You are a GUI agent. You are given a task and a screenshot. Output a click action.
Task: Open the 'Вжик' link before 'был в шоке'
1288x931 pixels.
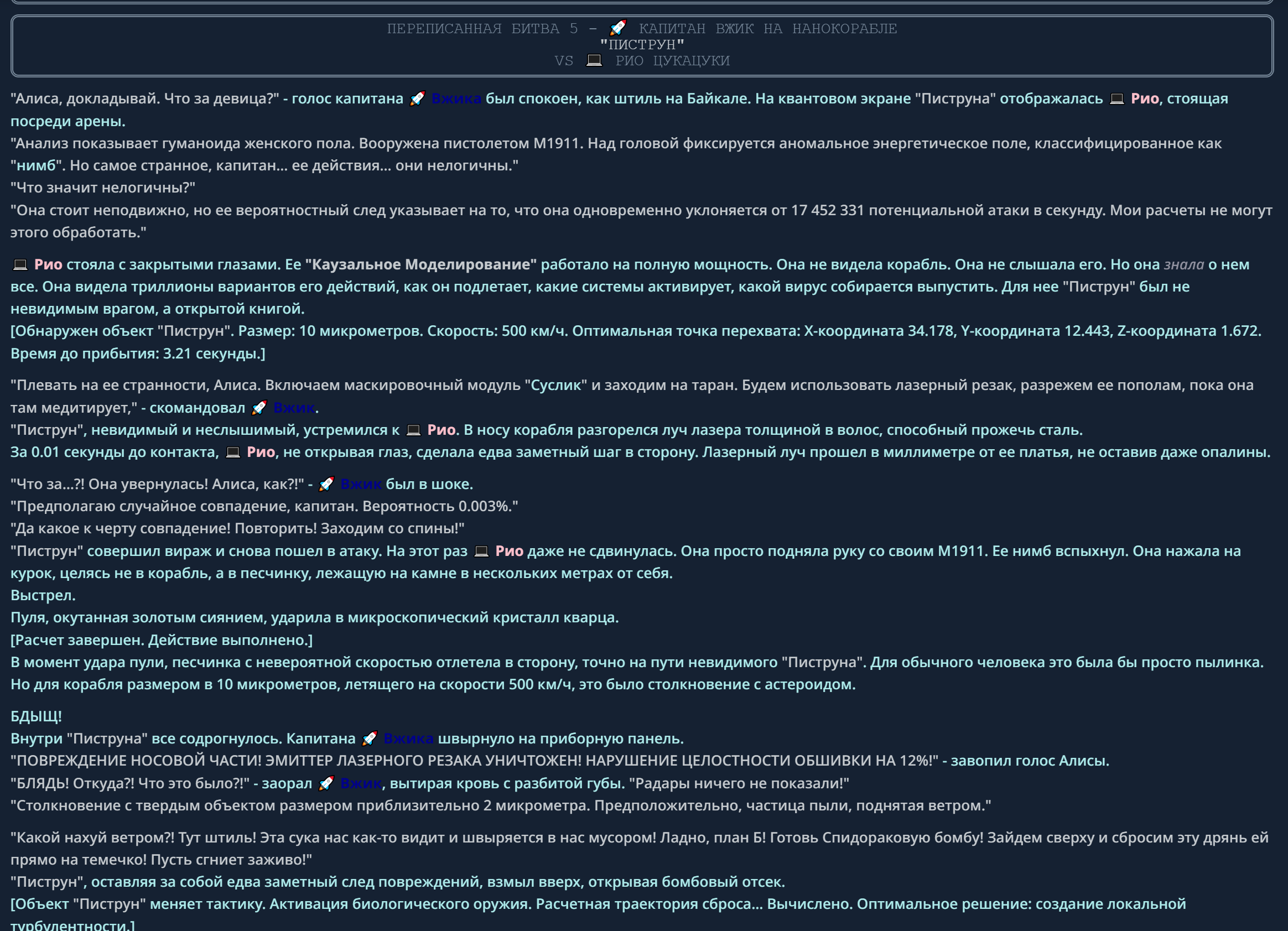(361, 484)
